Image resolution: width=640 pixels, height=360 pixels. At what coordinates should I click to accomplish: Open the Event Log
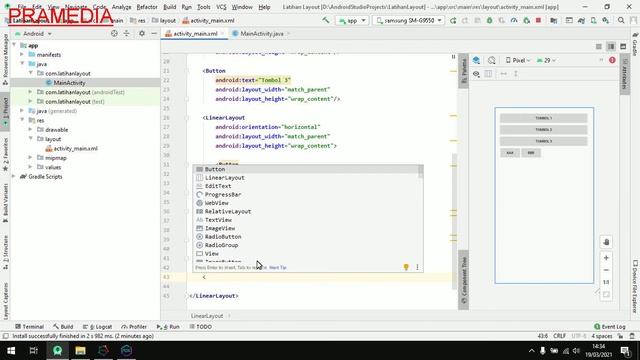tap(610, 327)
